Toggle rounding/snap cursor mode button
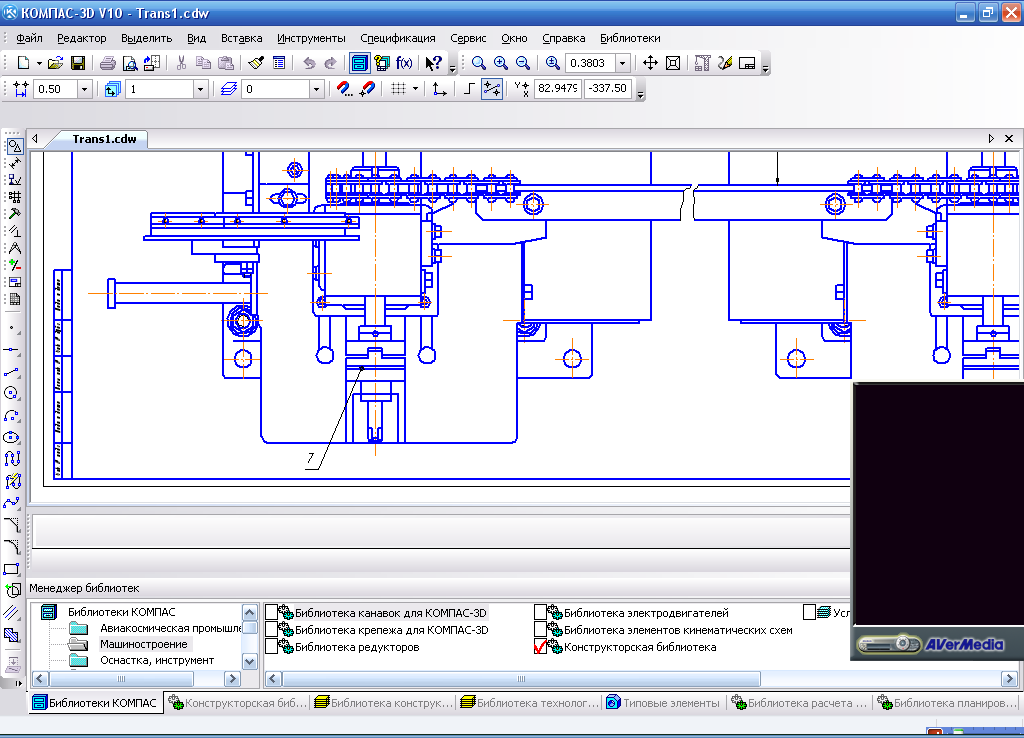 coord(492,89)
